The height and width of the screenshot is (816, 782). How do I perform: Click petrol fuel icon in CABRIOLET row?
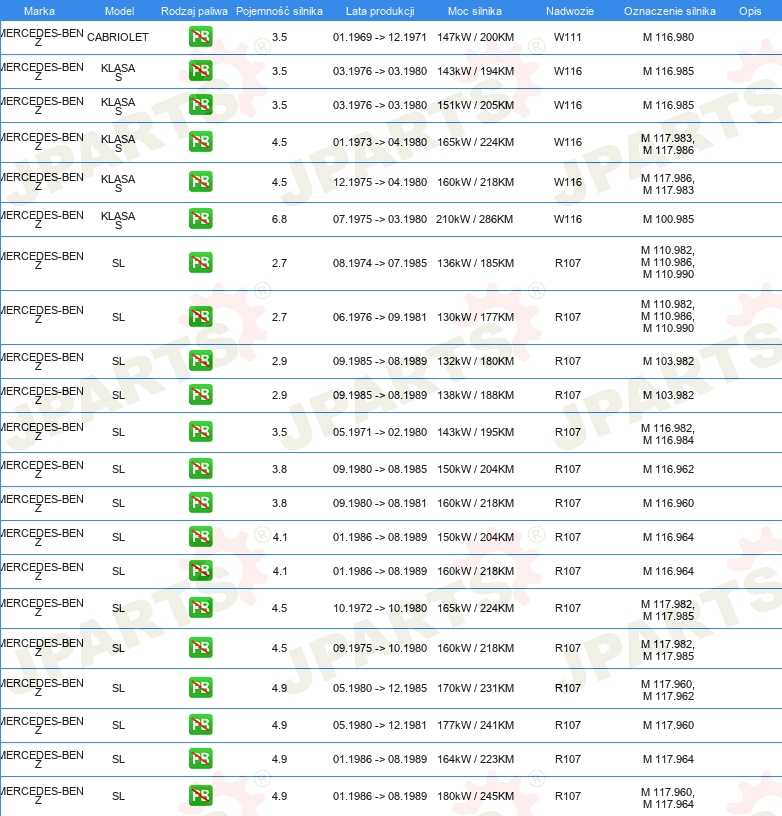tap(200, 37)
